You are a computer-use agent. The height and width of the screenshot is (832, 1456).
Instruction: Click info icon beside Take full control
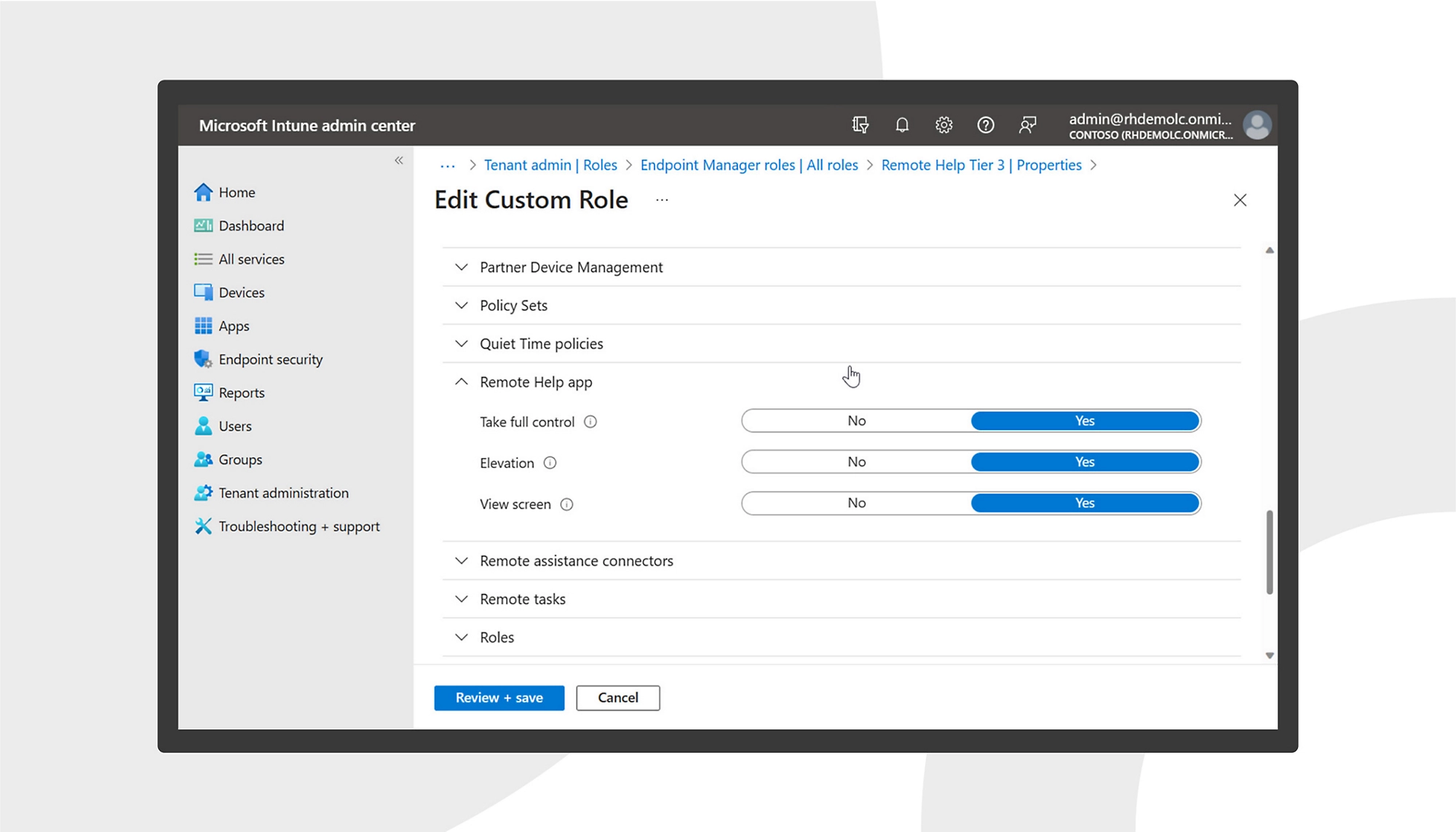(x=590, y=422)
